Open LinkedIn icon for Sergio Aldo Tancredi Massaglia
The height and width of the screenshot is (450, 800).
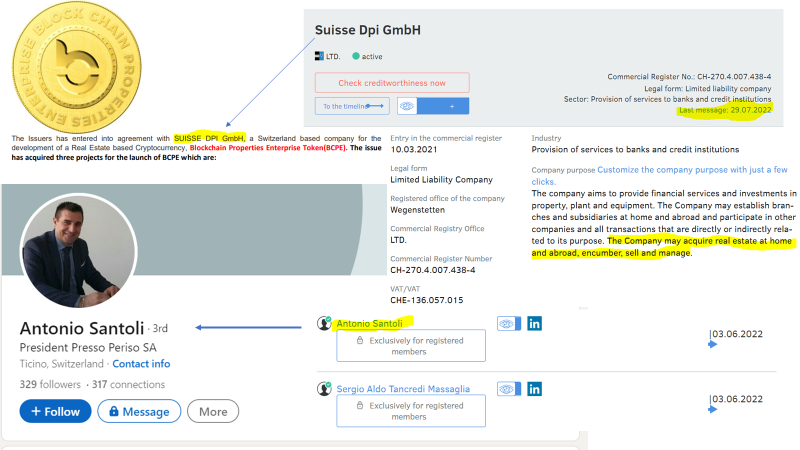[x=534, y=389]
